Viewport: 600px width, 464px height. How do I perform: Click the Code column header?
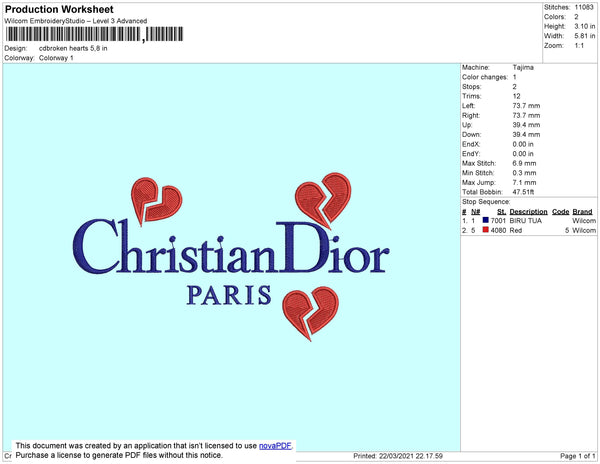coord(561,212)
